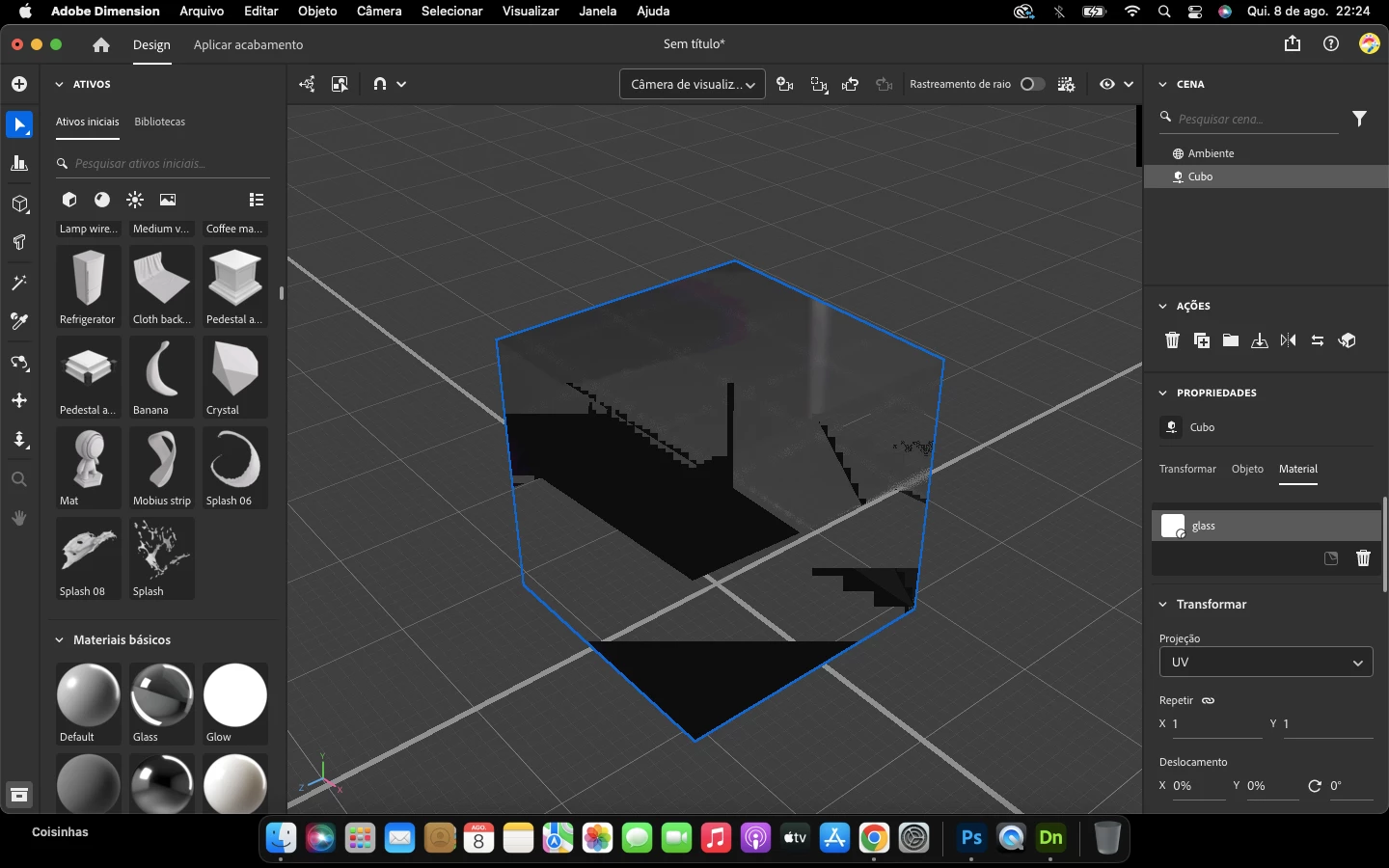Select Ambiente in the scene list
1389x868 pixels.
point(1266,153)
